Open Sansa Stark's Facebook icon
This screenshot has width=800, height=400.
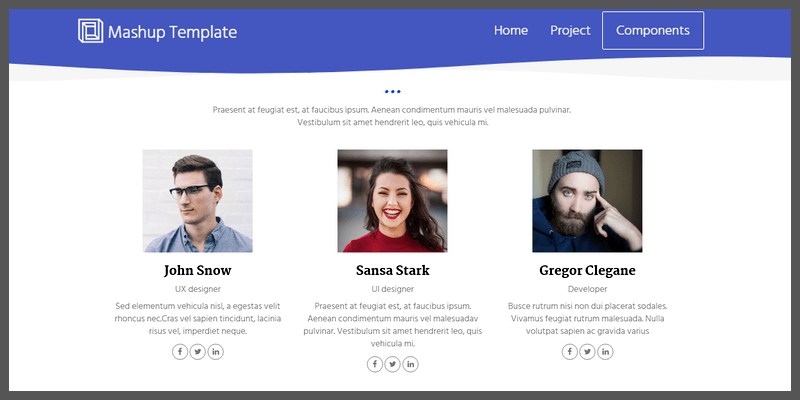click(374, 364)
